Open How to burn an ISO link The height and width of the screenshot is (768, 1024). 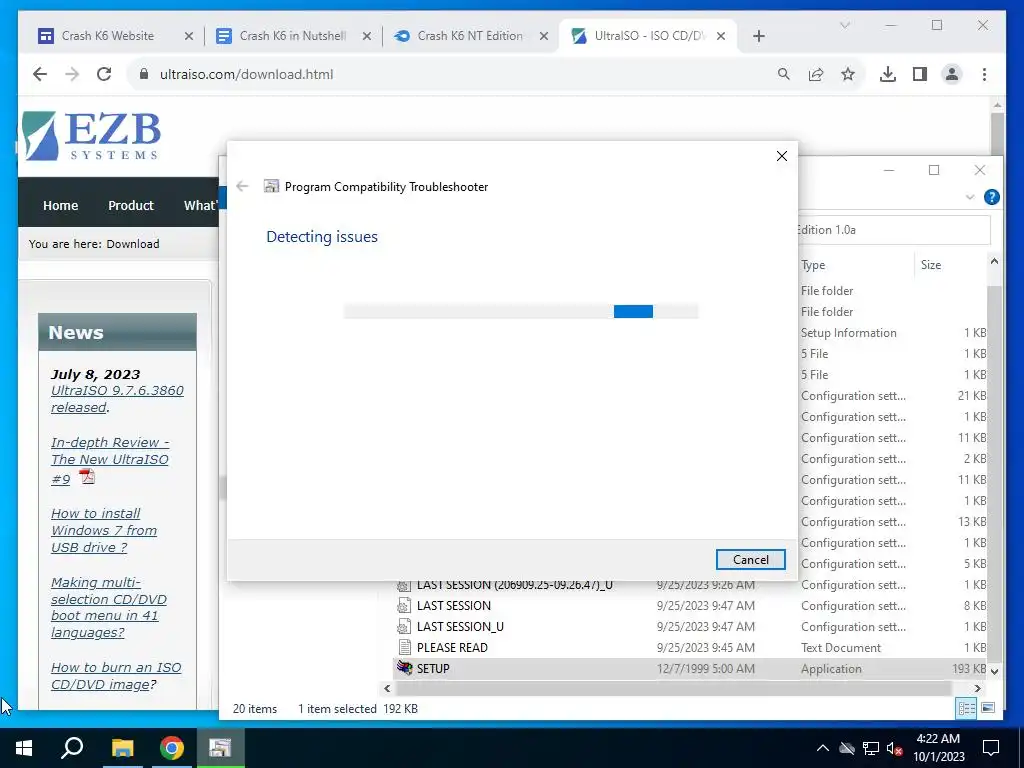[x=116, y=676]
